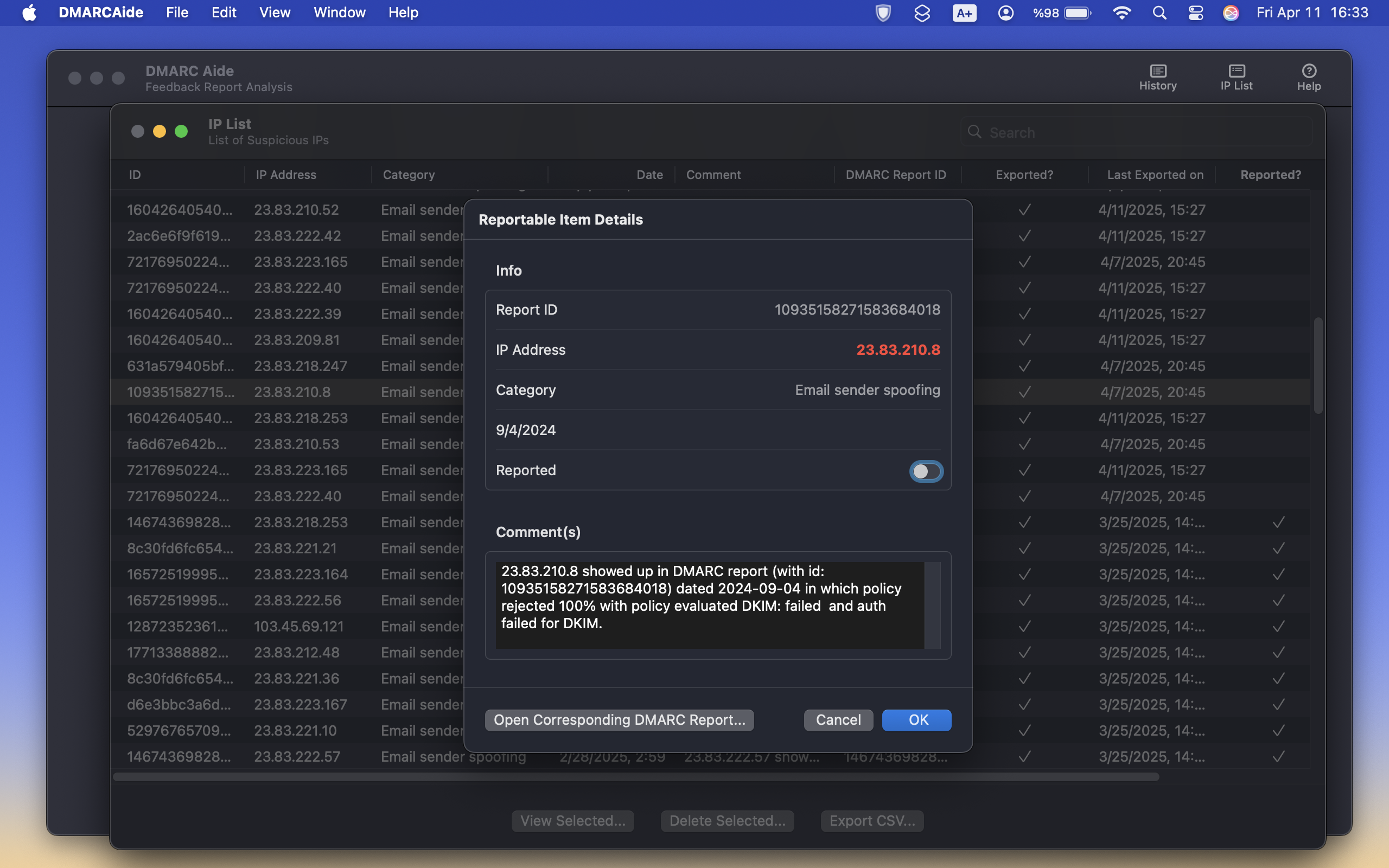Screen dimensions: 1389x868
Task: Click the shield icon in menu bar
Action: coord(883,12)
